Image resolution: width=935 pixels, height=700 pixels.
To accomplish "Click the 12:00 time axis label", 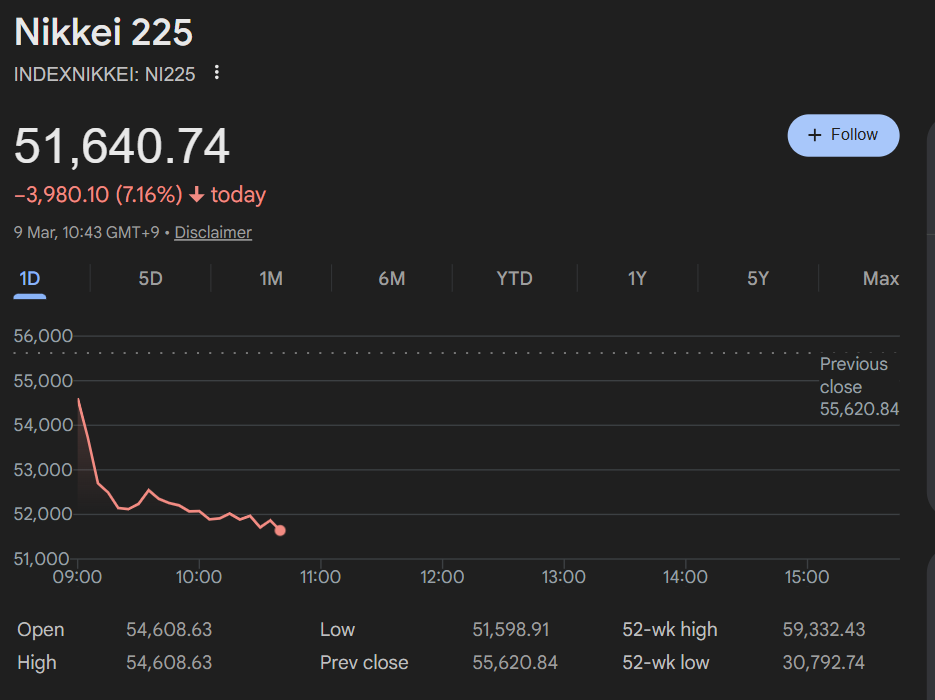I will click(x=442, y=577).
